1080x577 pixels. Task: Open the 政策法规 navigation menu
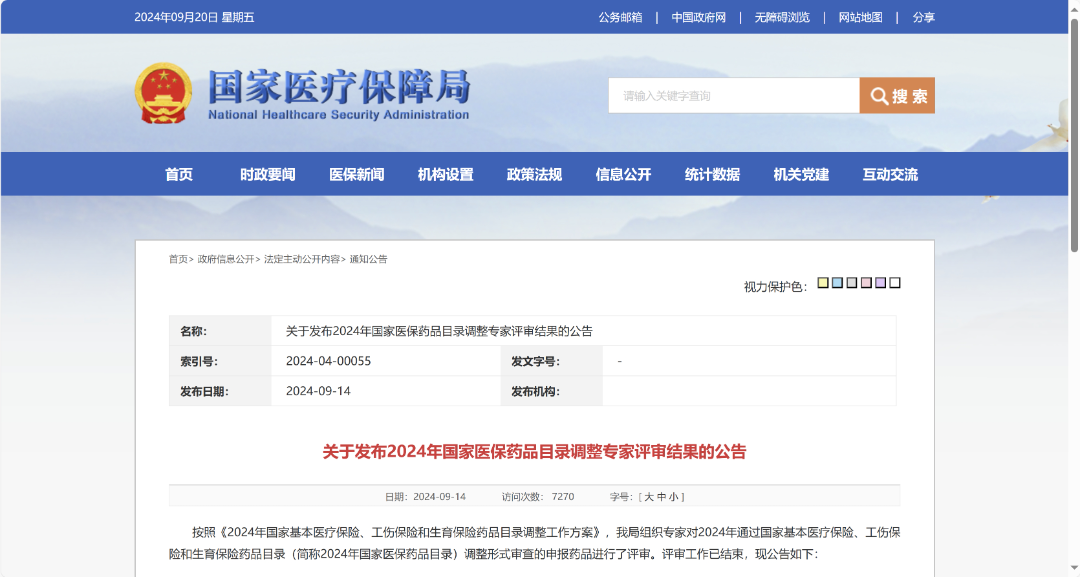[x=534, y=174]
